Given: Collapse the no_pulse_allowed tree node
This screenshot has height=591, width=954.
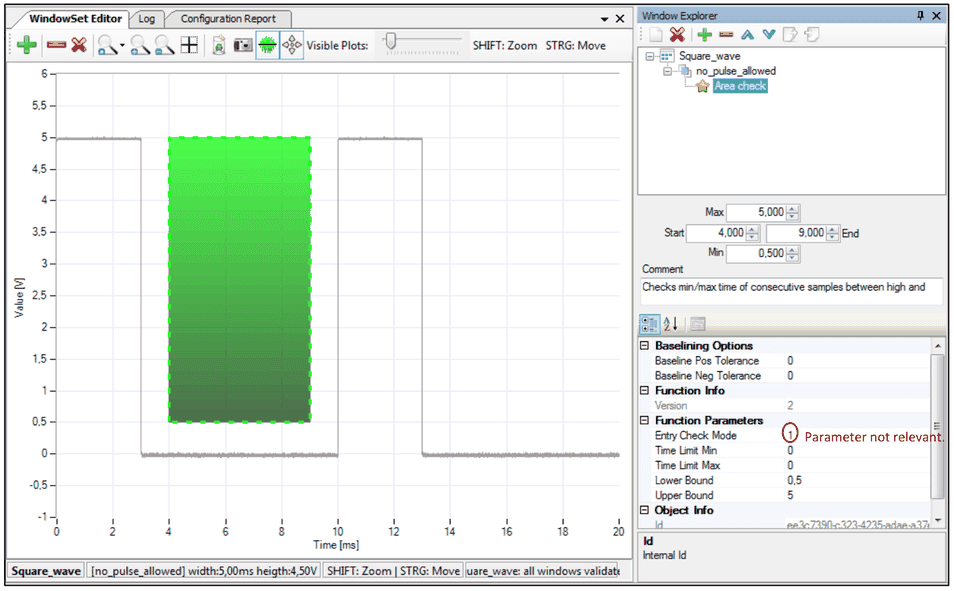Looking at the screenshot, I should click(x=667, y=71).
